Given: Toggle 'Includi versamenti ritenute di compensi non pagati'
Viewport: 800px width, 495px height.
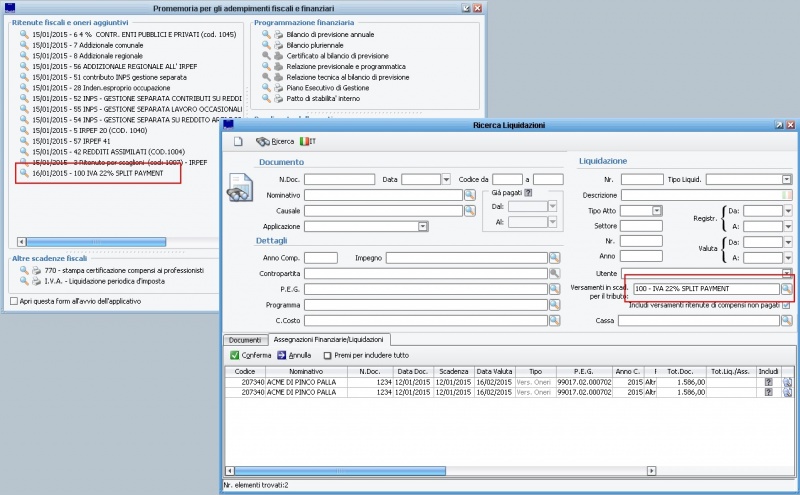Looking at the screenshot, I should 787,305.
